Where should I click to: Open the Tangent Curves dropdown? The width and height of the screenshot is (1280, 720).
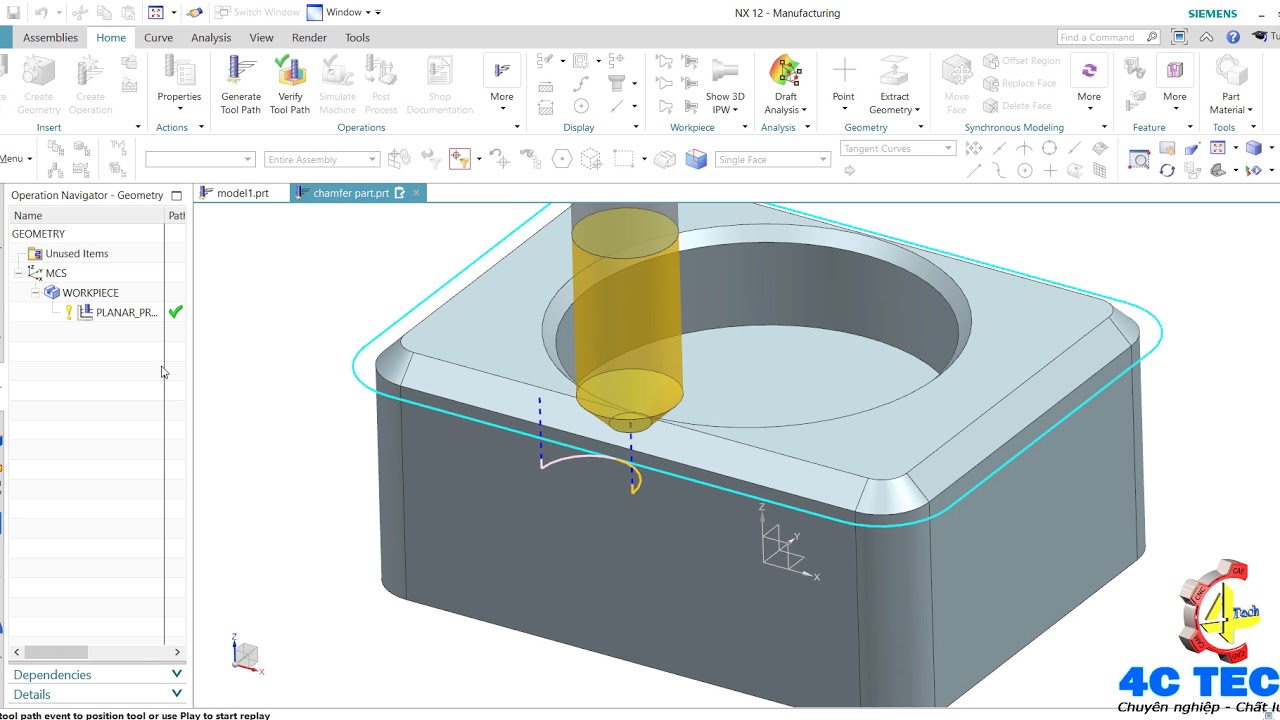[898, 148]
